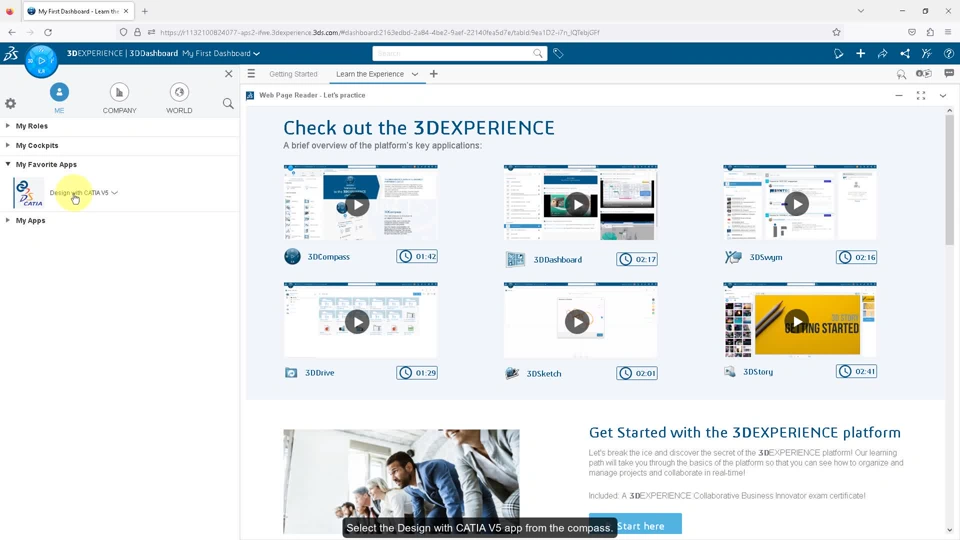Collapse the My Favorite Apps section
This screenshot has height=540, width=960.
click(7, 164)
